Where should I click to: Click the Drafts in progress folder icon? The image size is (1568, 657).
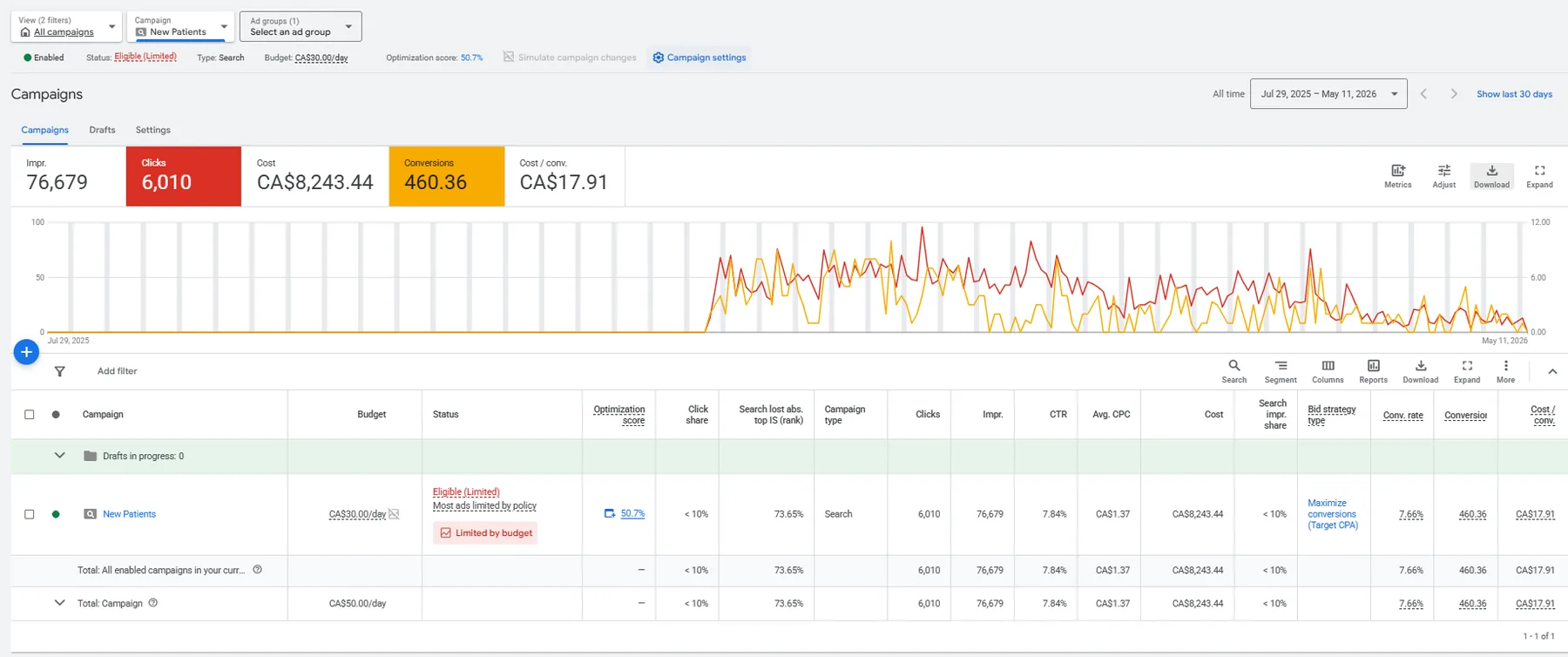[90, 456]
